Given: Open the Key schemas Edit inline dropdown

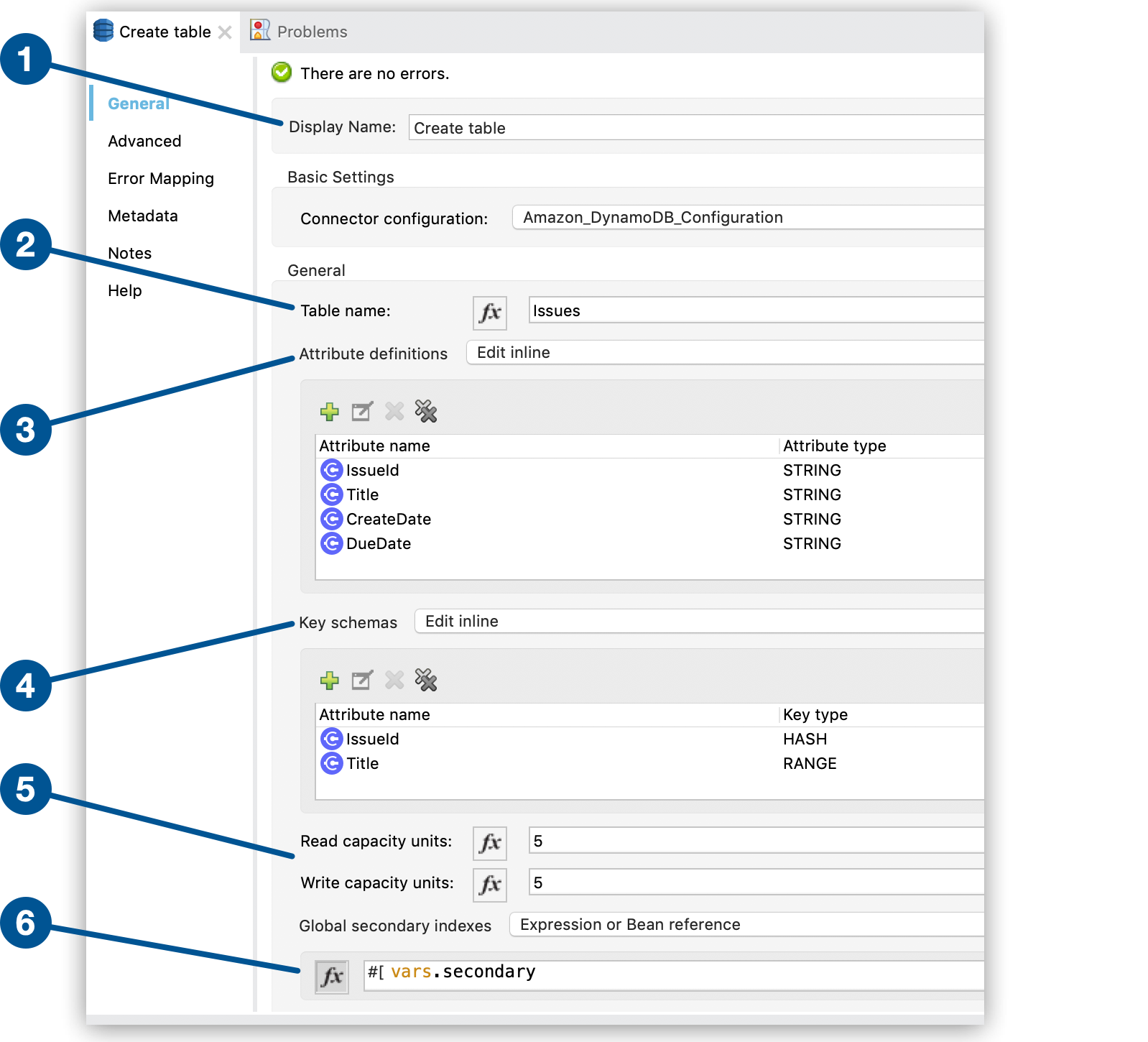Looking at the screenshot, I should [x=698, y=622].
